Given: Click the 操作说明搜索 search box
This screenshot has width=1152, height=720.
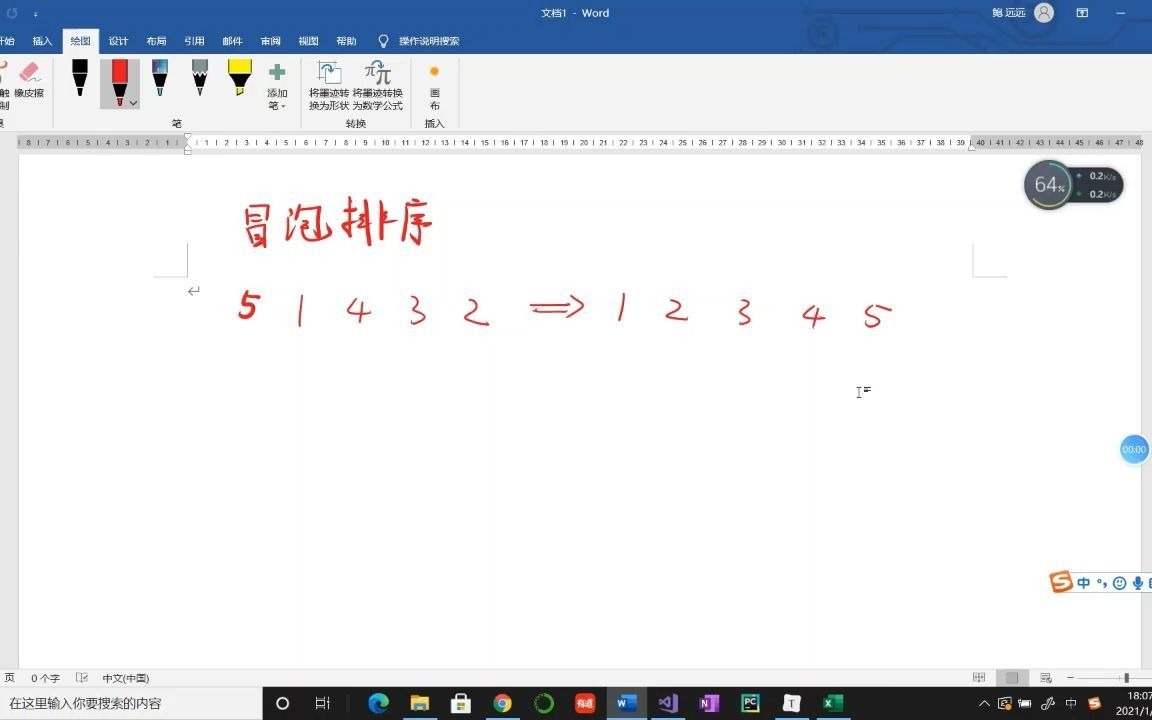Looking at the screenshot, I should point(430,41).
